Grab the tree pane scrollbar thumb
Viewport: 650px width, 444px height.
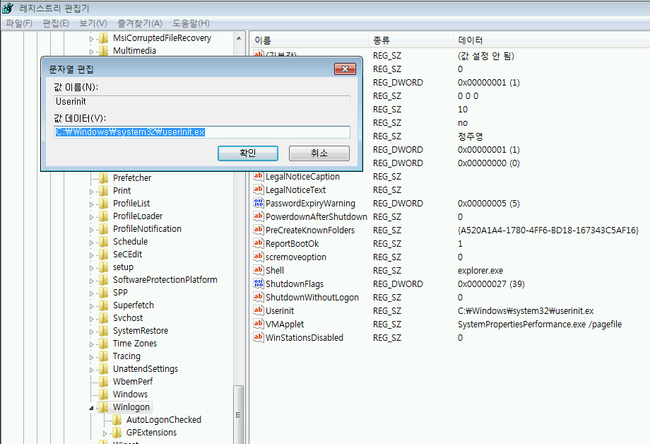point(238,415)
